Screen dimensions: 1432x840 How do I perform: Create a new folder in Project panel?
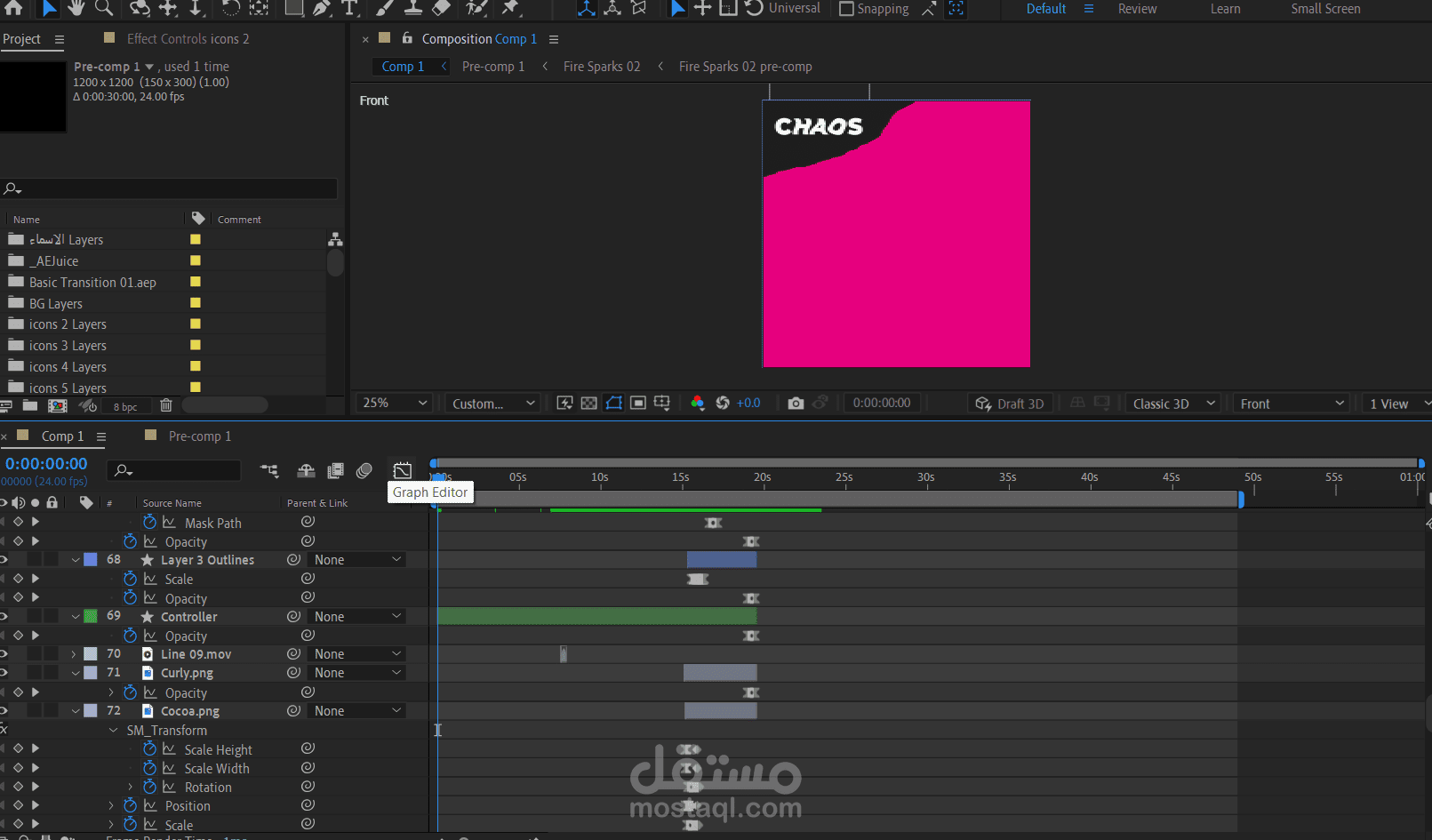[x=30, y=406]
